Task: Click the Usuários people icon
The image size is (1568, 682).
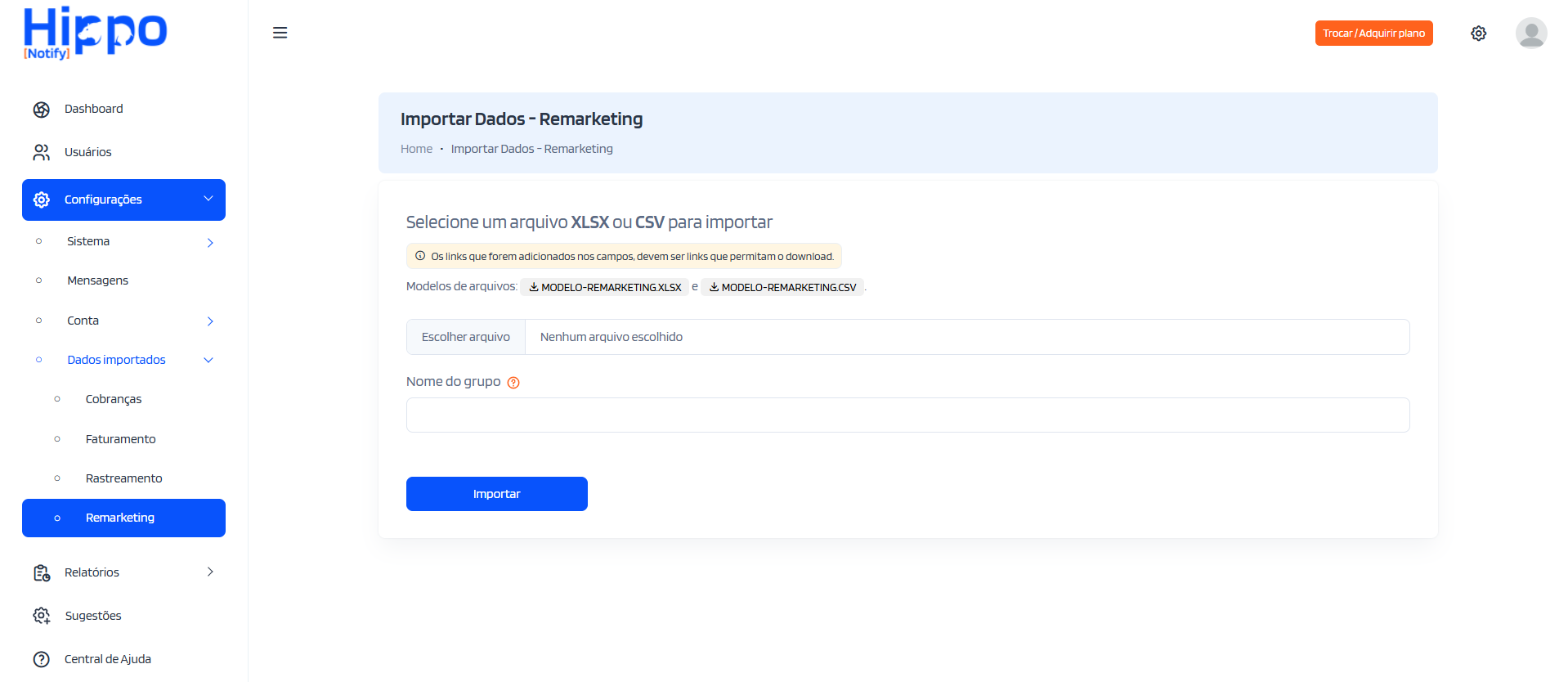Action: (42, 153)
